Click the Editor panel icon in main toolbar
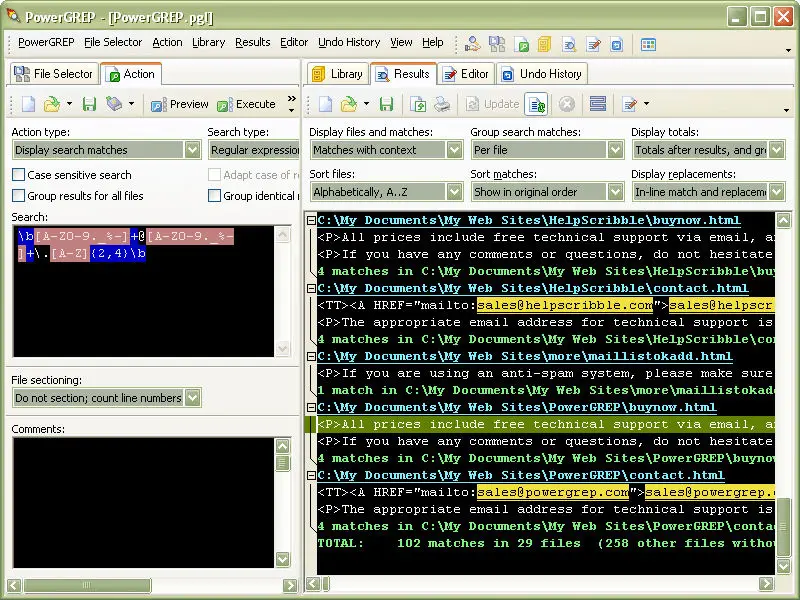Image resolution: width=800 pixels, height=600 pixels. pos(593,45)
